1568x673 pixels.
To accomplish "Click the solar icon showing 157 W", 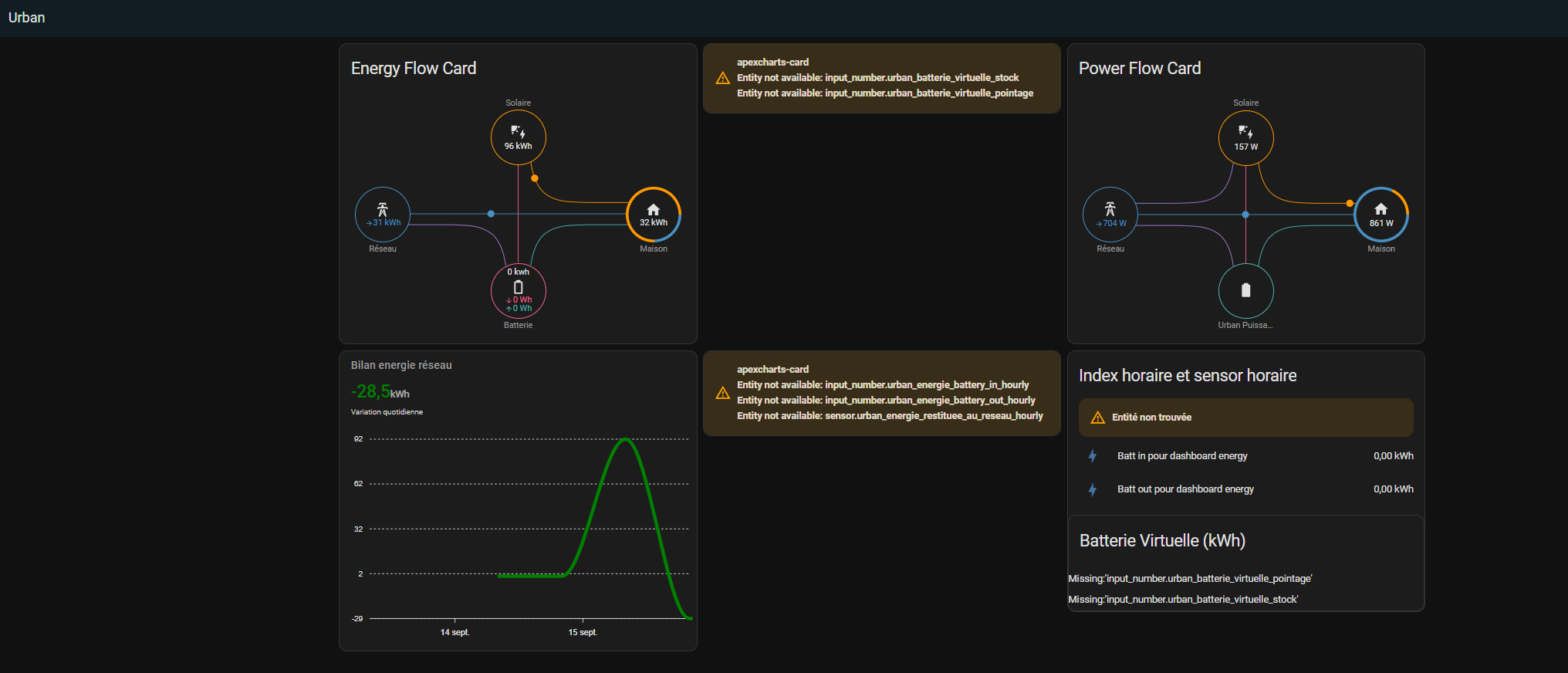I will pyautogui.click(x=1245, y=132).
